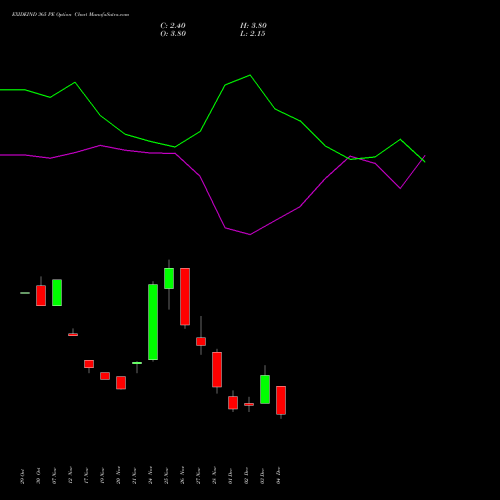Select the 25 Nov date label
The width and height of the screenshot is (500, 500).
(x=166, y=476)
